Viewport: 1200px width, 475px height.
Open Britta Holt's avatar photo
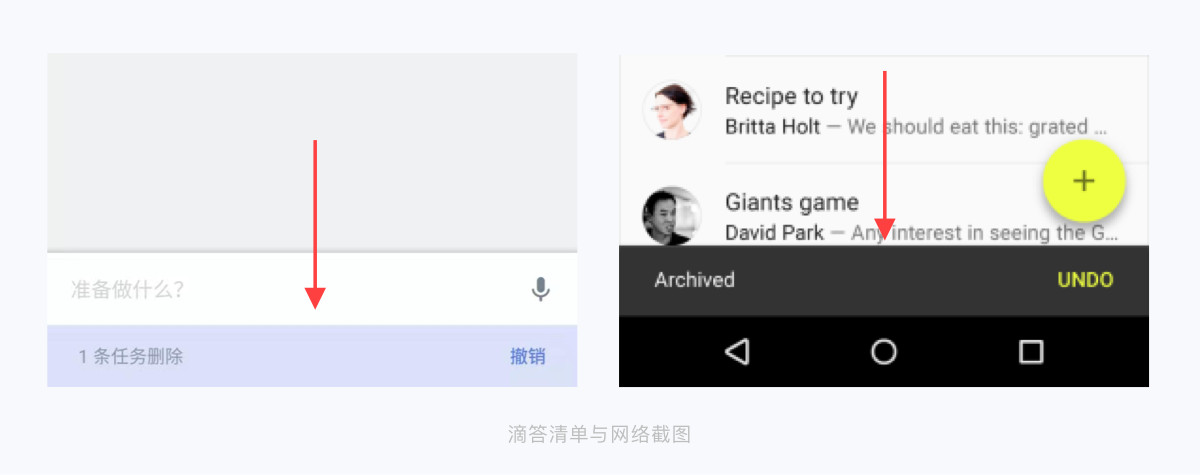(671, 110)
